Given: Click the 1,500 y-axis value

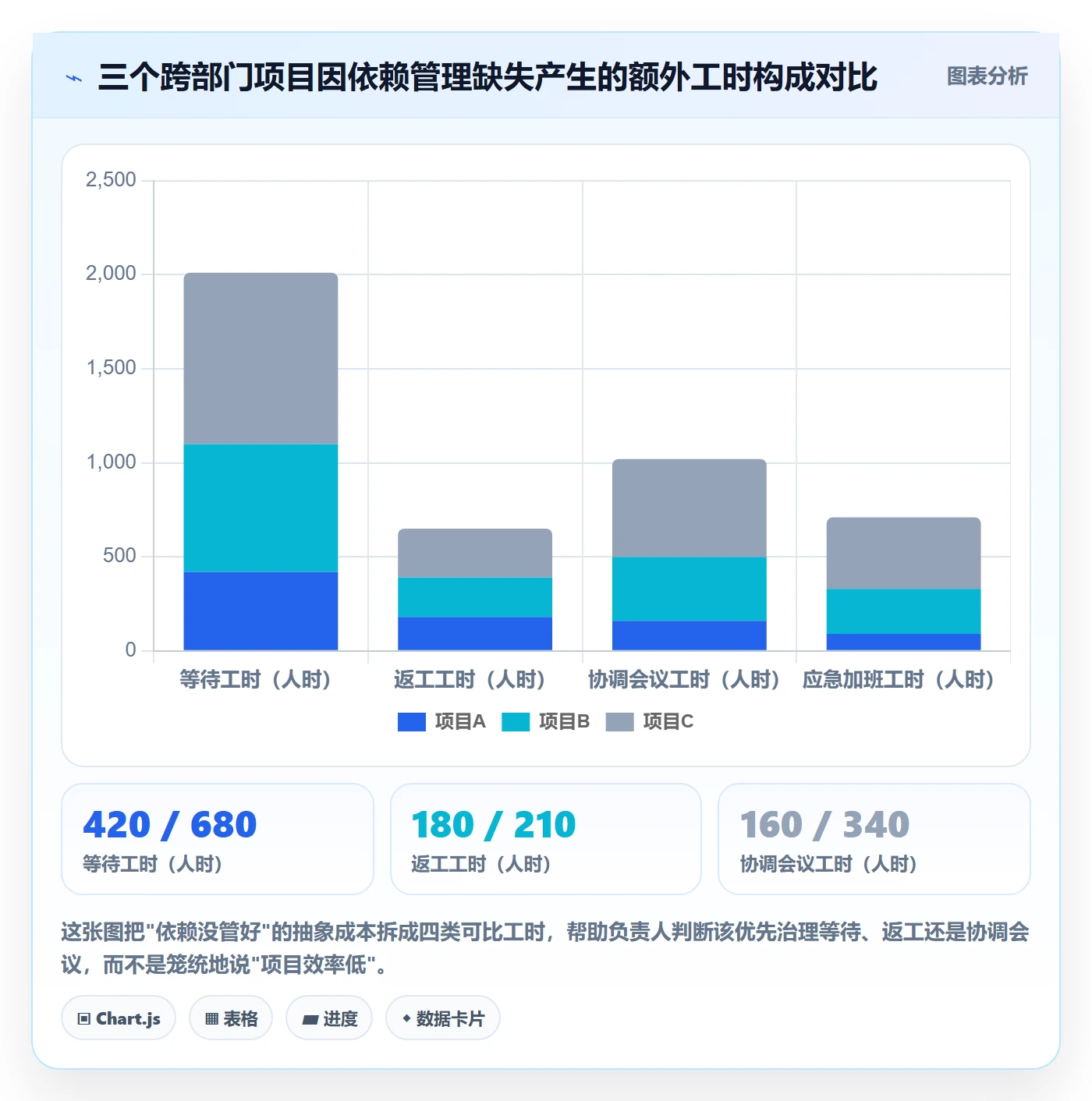Looking at the screenshot, I should point(111,367).
